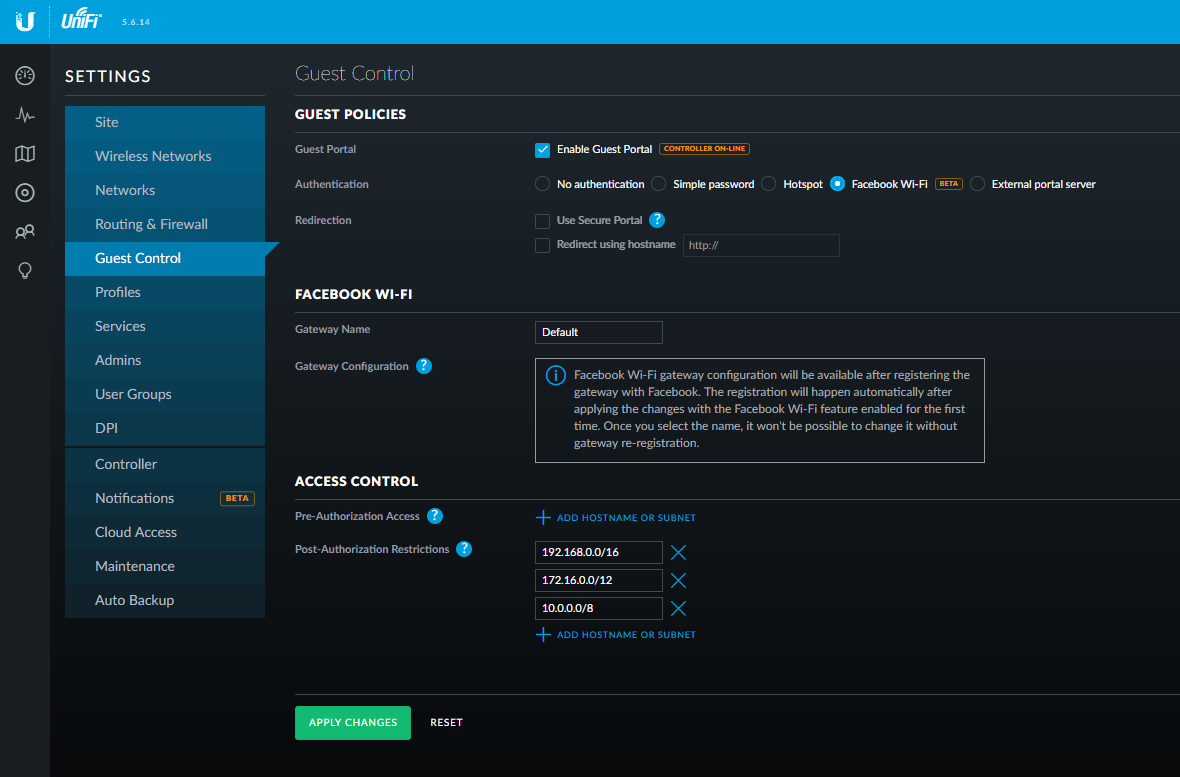Open the Clients people icon
The image size is (1180, 777).
pos(25,232)
